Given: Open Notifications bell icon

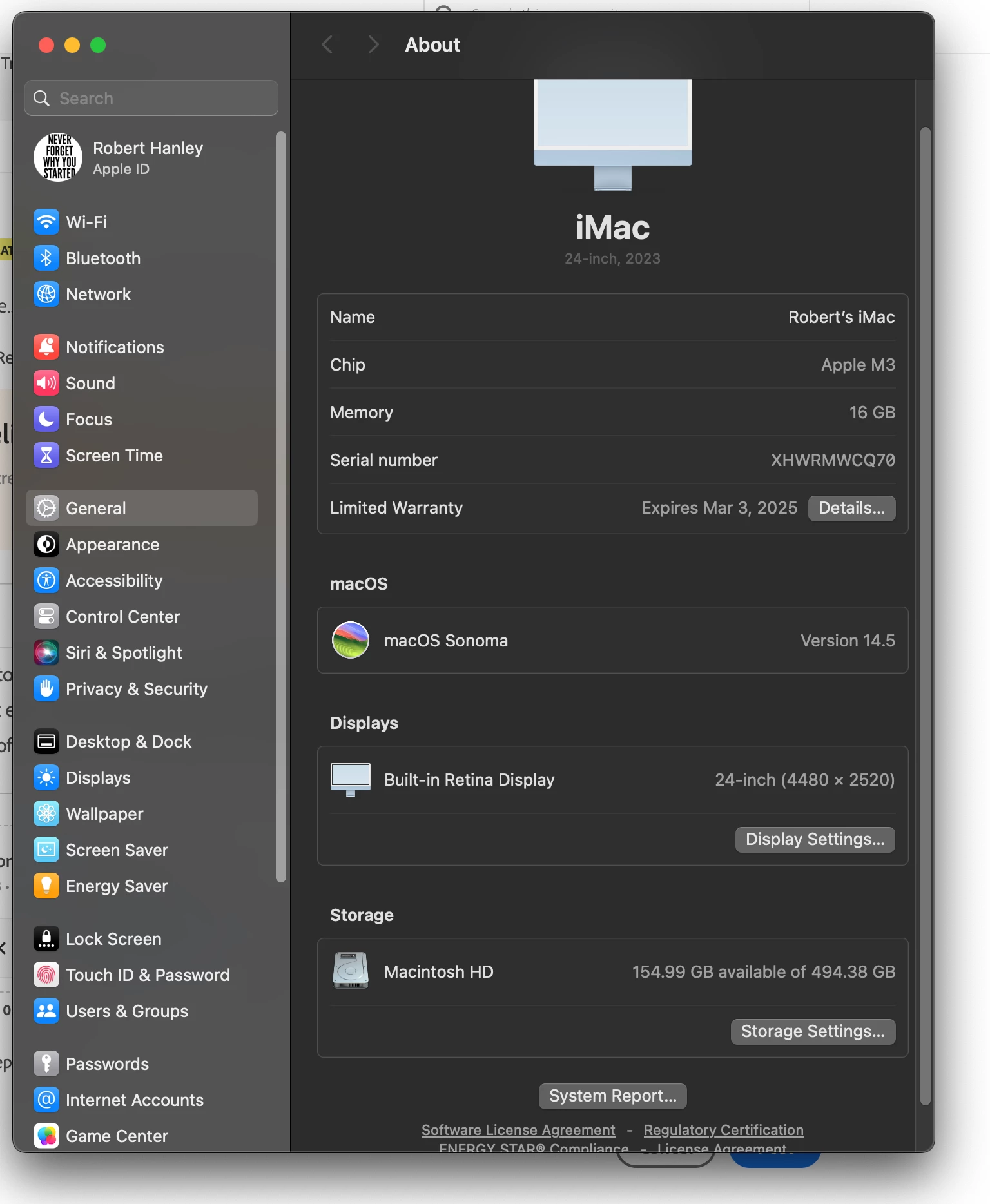Looking at the screenshot, I should (46, 347).
